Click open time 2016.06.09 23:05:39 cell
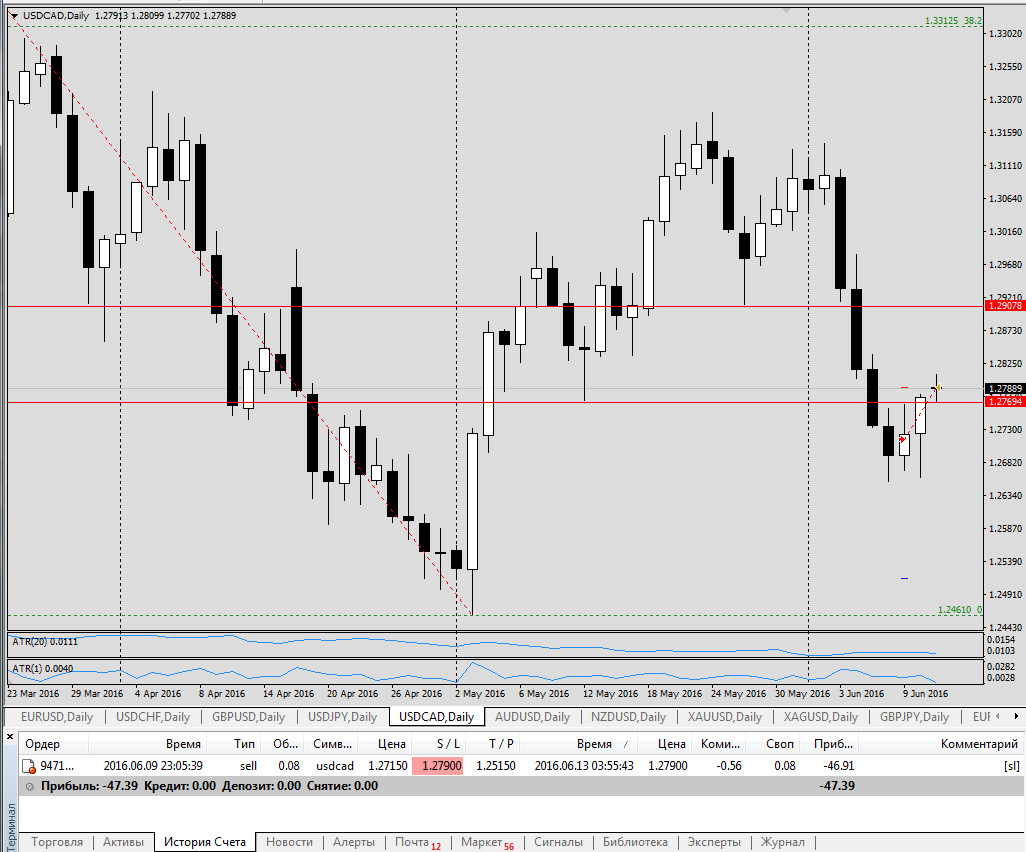This screenshot has width=1026, height=852. (153, 766)
